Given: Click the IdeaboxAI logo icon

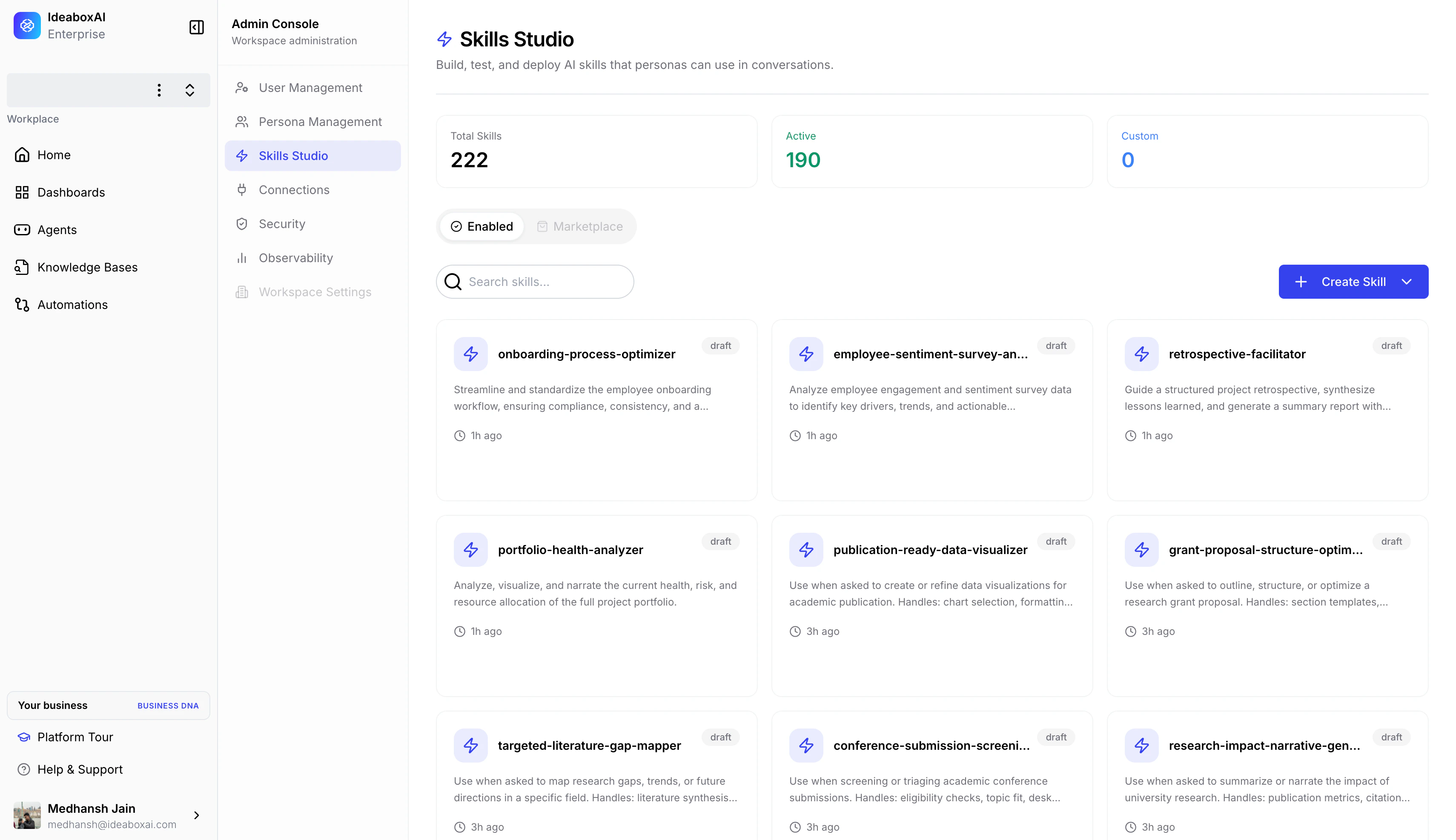Looking at the screenshot, I should [x=27, y=26].
